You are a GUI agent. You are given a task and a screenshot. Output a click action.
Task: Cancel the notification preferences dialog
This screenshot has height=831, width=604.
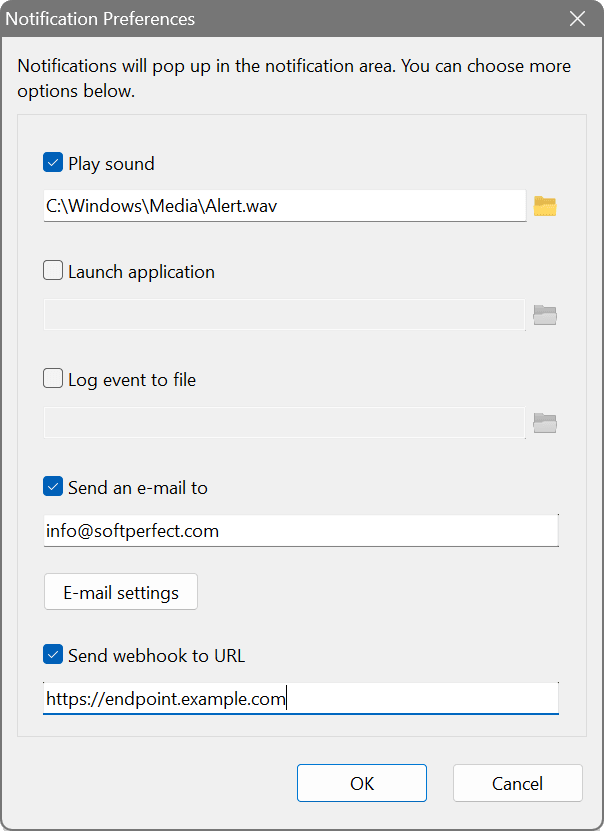coord(517,783)
